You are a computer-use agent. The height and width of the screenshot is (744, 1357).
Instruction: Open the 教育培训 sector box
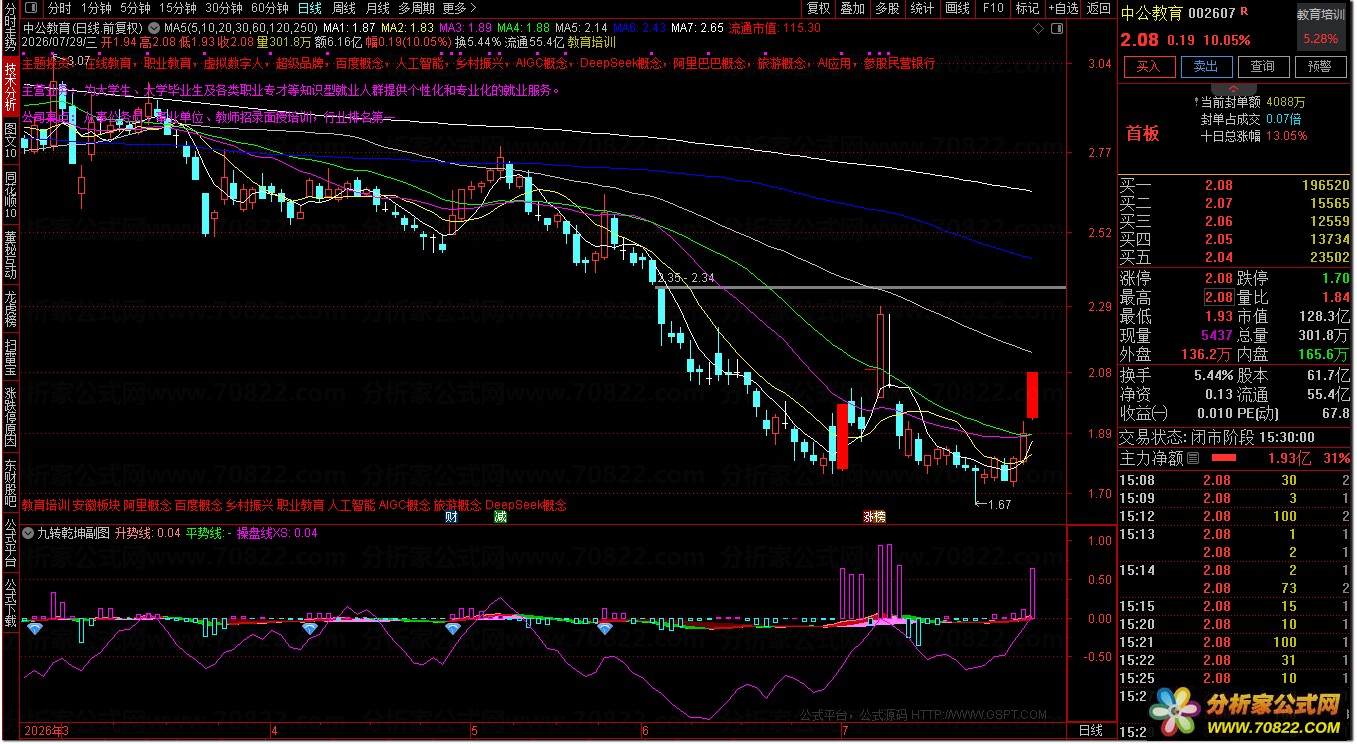click(1323, 27)
